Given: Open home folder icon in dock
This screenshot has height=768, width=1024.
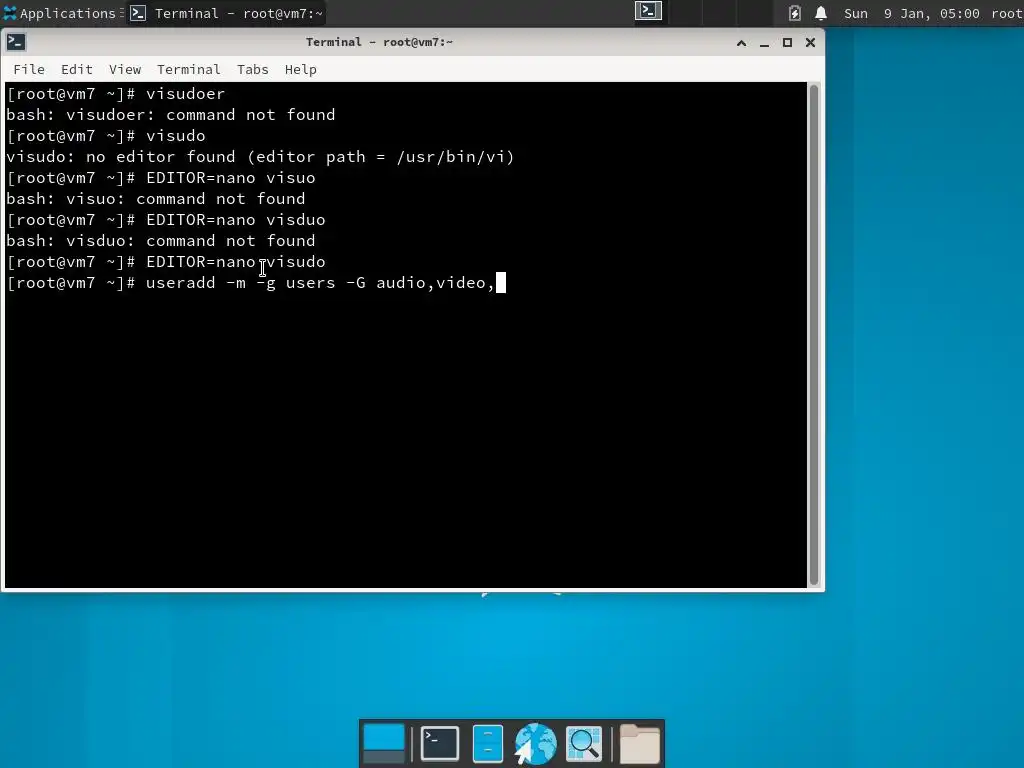Looking at the screenshot, I should click(x=639, y=743).
